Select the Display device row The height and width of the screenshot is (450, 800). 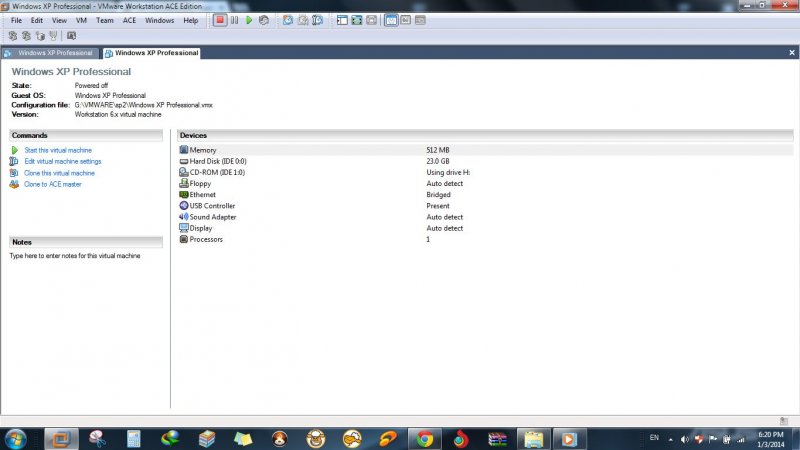tap(485, 228)
